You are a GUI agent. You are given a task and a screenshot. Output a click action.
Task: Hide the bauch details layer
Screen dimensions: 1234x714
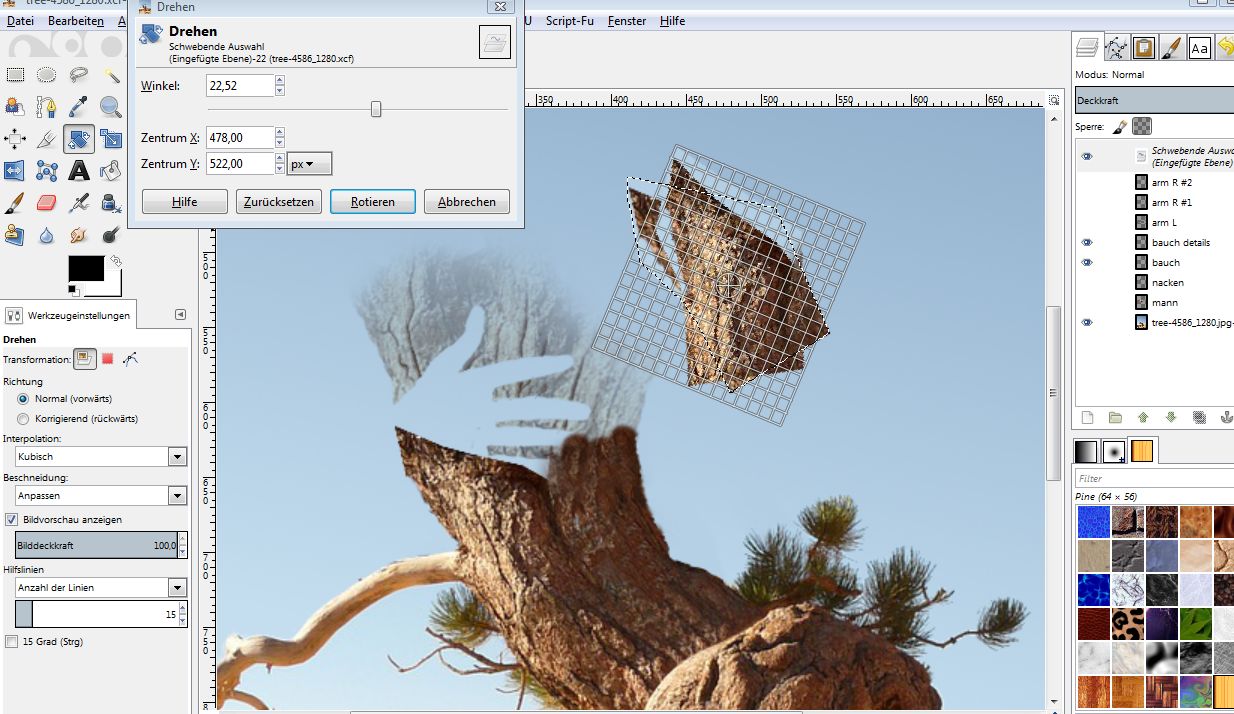point(1087,242)
